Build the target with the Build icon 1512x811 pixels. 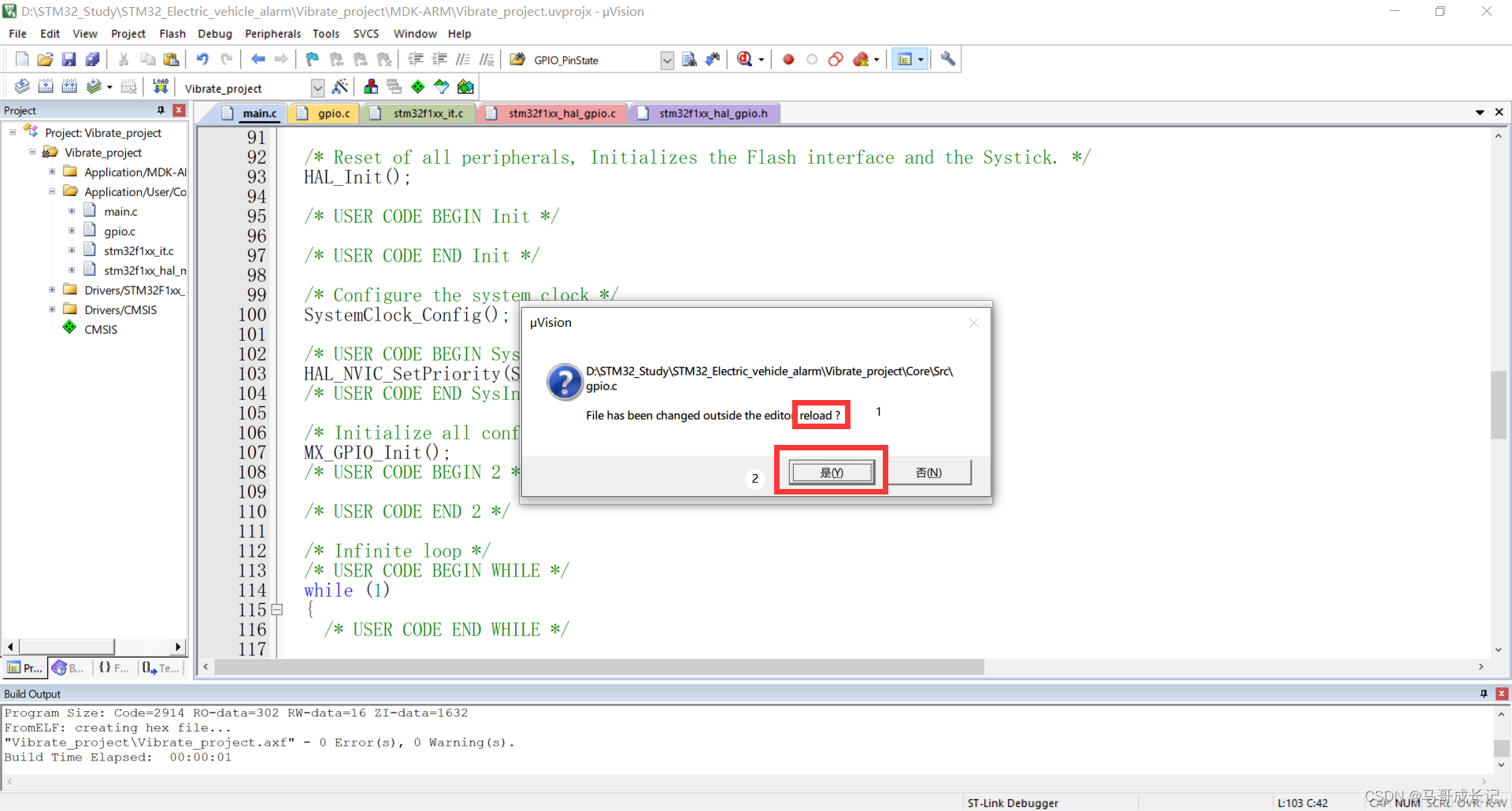[46, 87]
